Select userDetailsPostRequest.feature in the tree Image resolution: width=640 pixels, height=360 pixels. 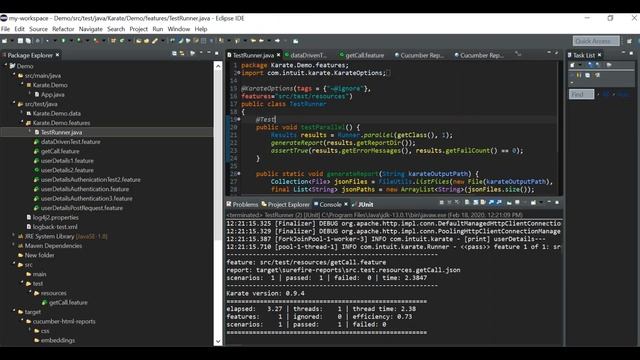coord(82,208)
